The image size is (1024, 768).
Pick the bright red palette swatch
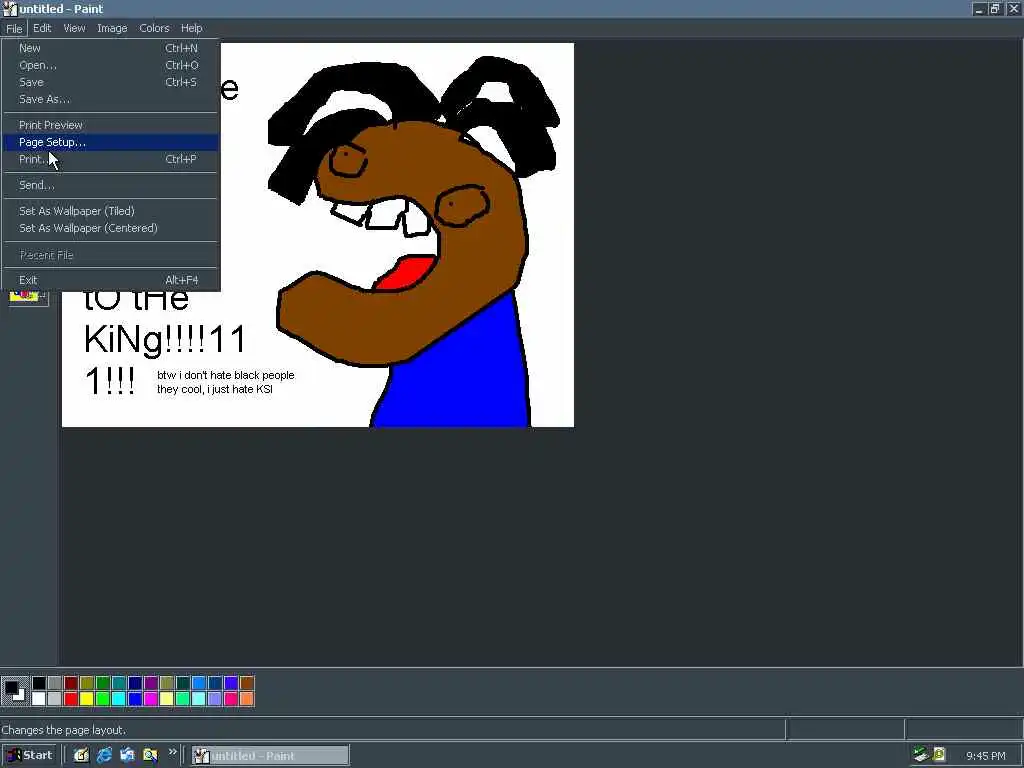pyautogui.click(x=71, y=699)
